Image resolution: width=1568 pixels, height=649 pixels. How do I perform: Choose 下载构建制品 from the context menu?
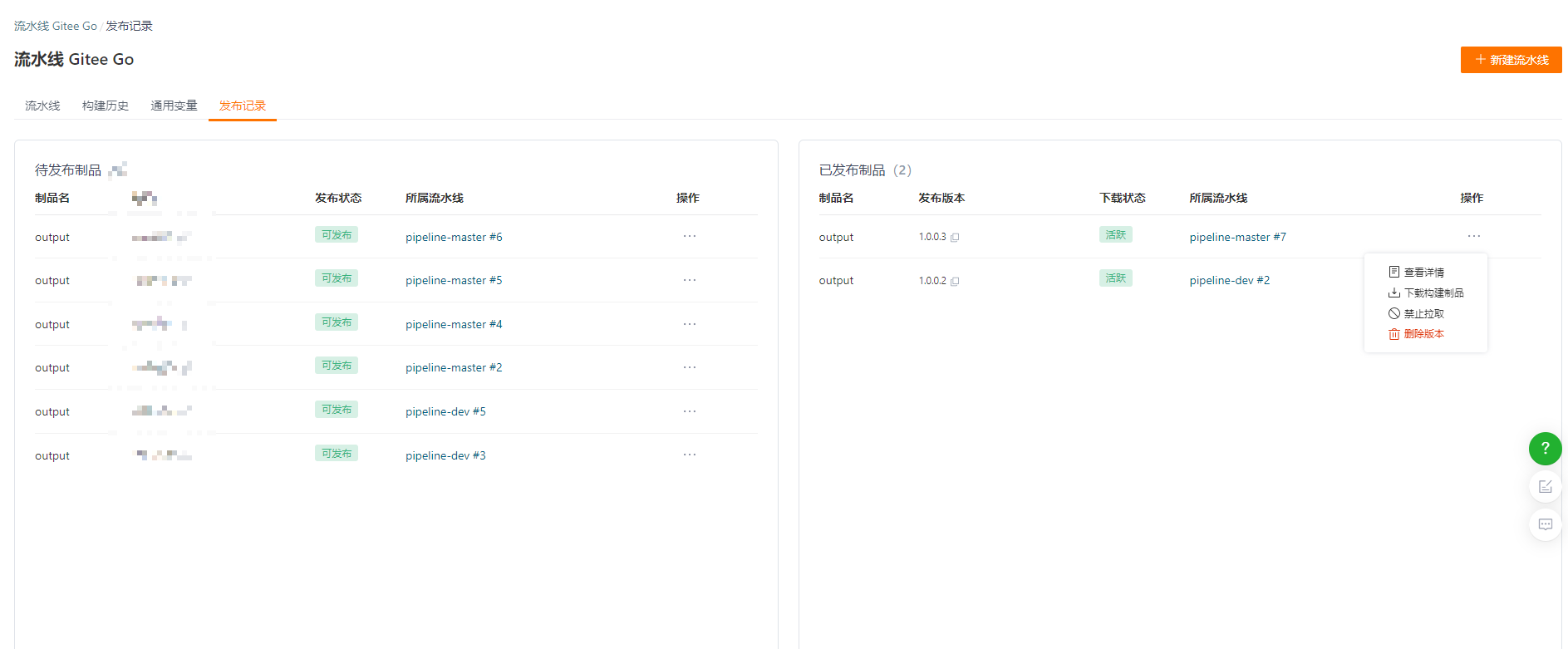(1426, 293)
